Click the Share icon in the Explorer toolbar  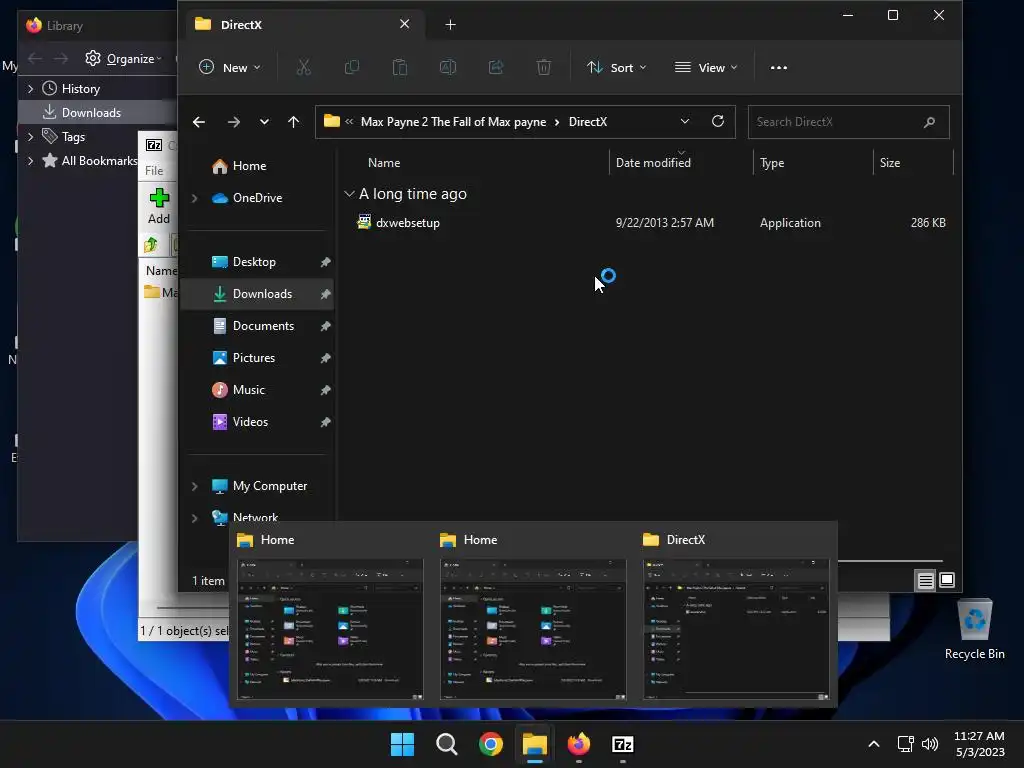(x=496, y=67)
